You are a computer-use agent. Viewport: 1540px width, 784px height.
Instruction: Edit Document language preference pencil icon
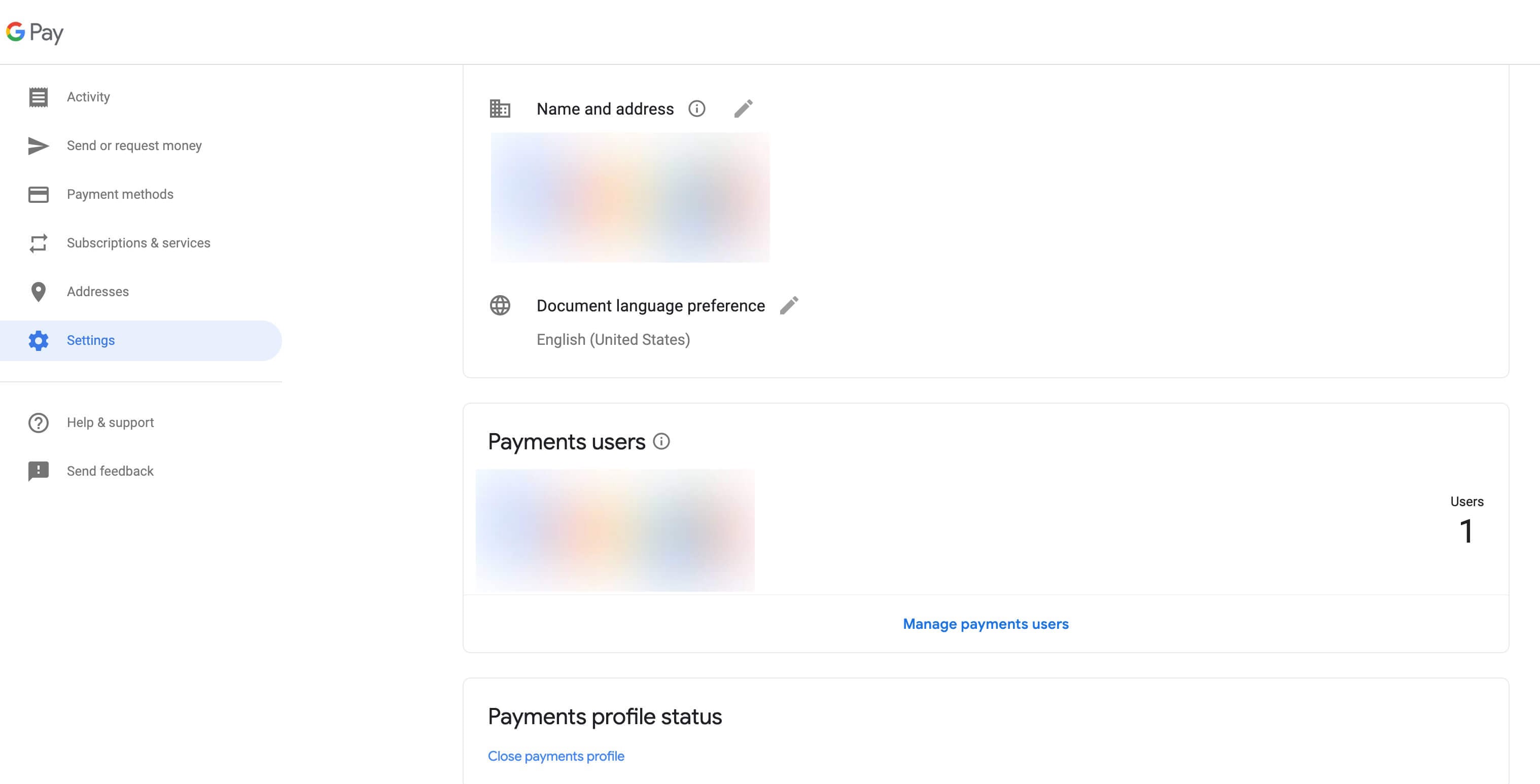point(789,305)
